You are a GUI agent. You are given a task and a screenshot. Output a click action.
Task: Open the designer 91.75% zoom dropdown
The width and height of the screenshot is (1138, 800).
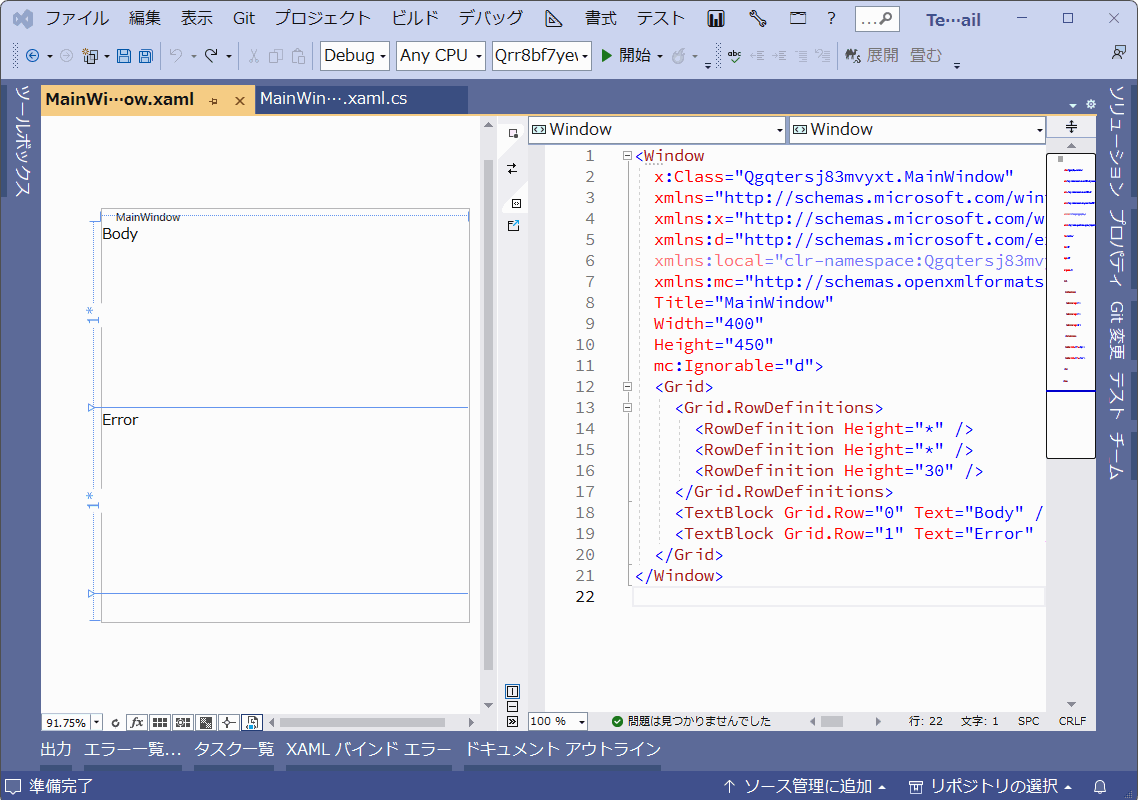click(x=96, y=722)
